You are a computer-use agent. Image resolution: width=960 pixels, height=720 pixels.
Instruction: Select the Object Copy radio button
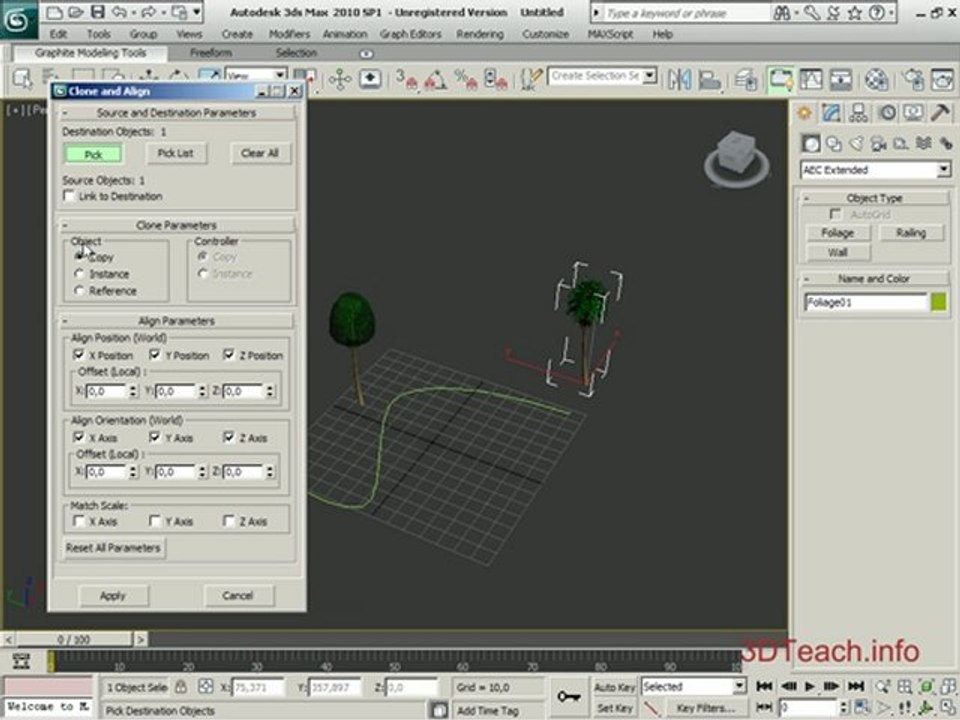(80, 256)
